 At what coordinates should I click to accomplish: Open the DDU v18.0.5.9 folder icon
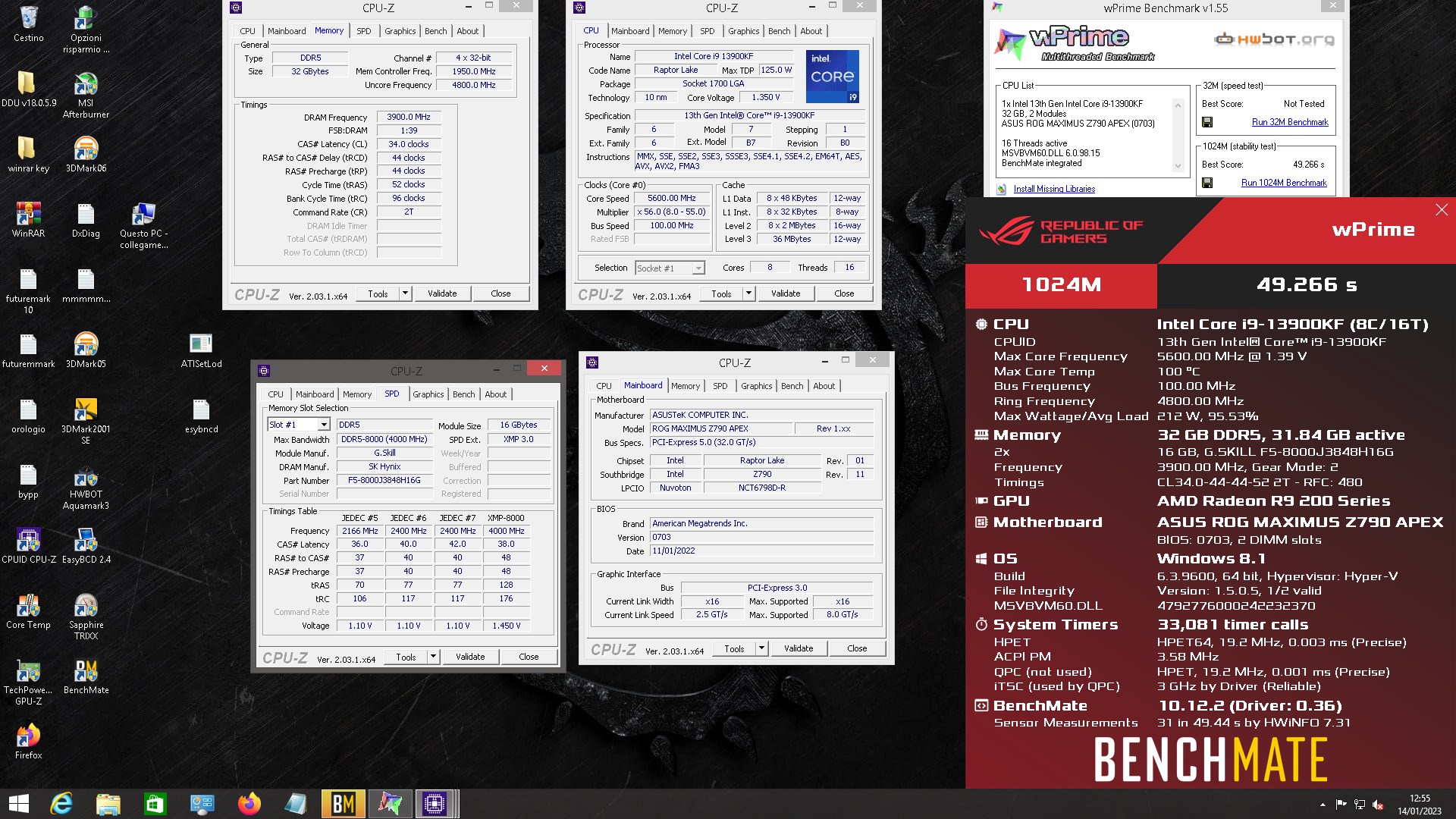[28, 89]
